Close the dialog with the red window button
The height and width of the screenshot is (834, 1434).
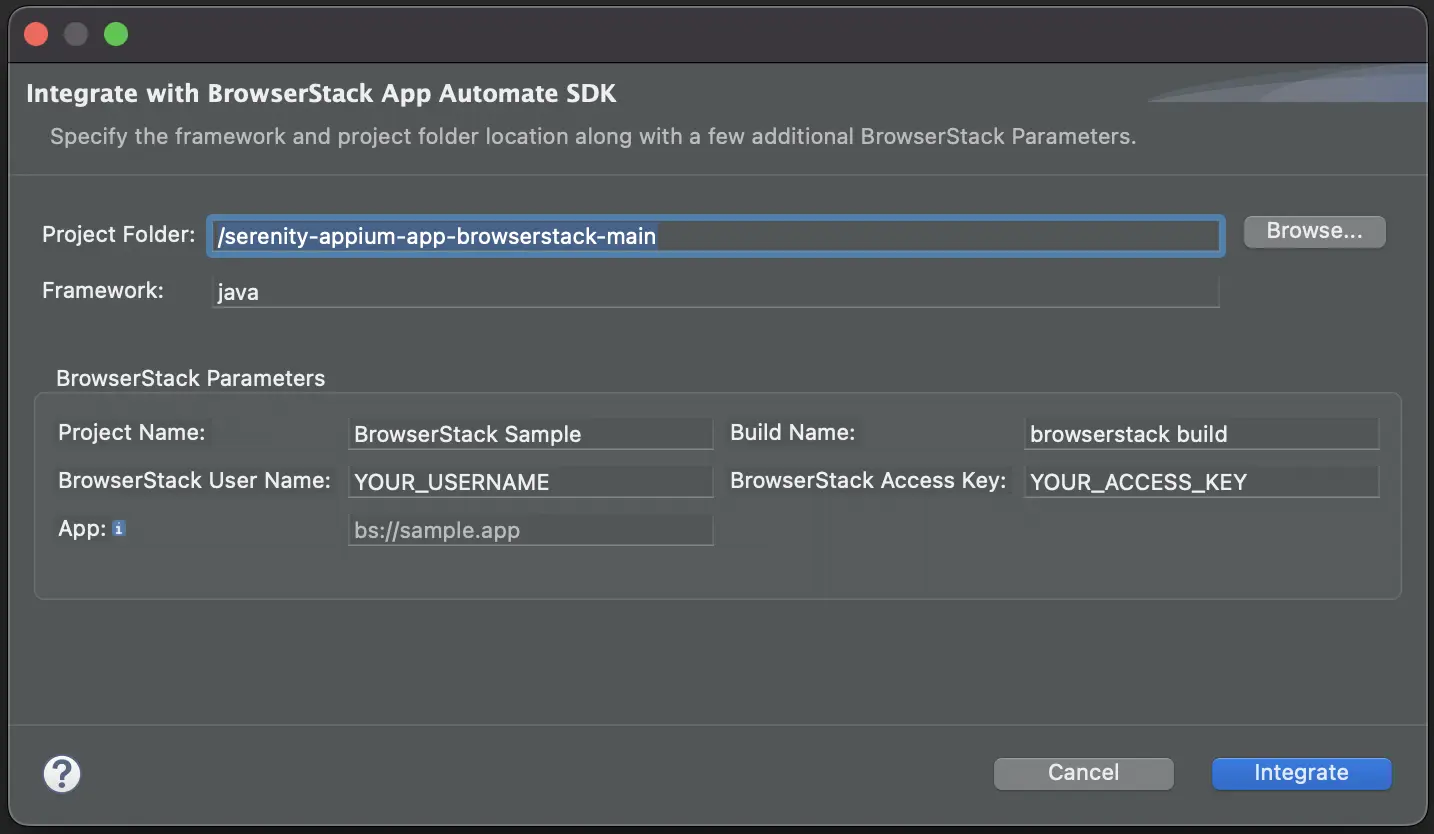pos(36,34)
